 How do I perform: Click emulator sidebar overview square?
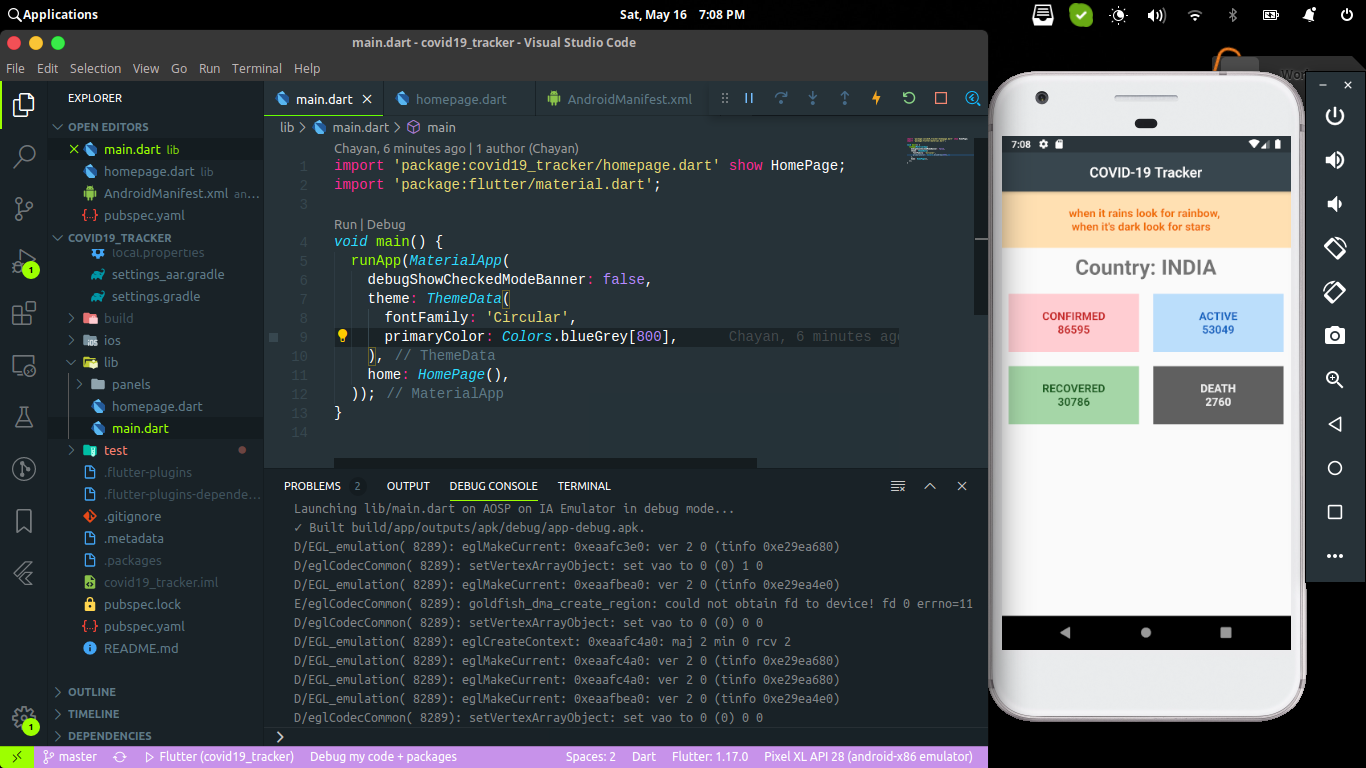(1334, 512)
